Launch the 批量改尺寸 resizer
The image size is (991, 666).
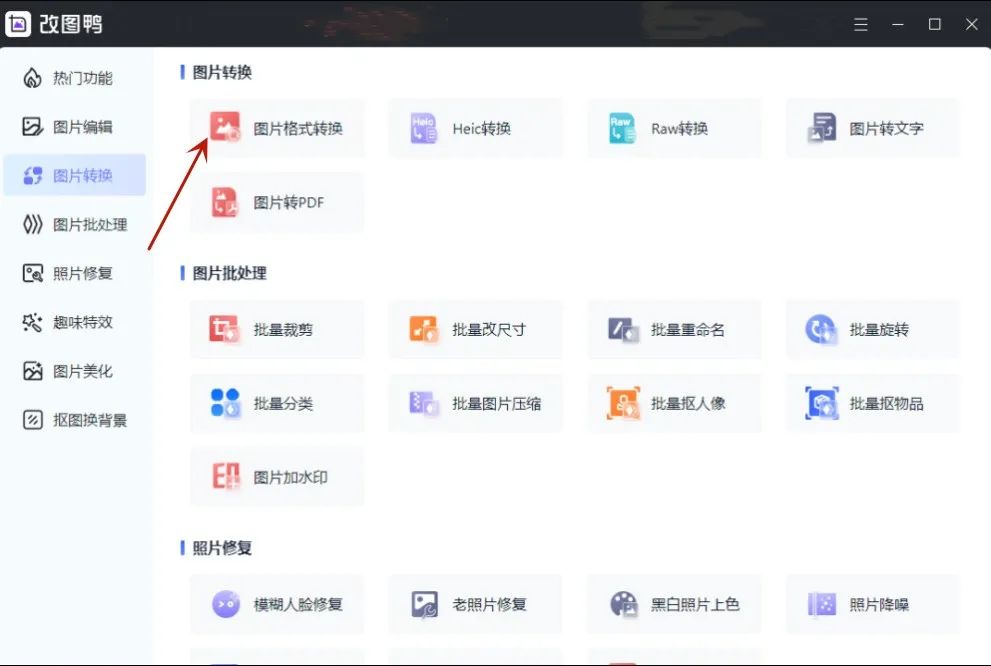coord(475,328)
